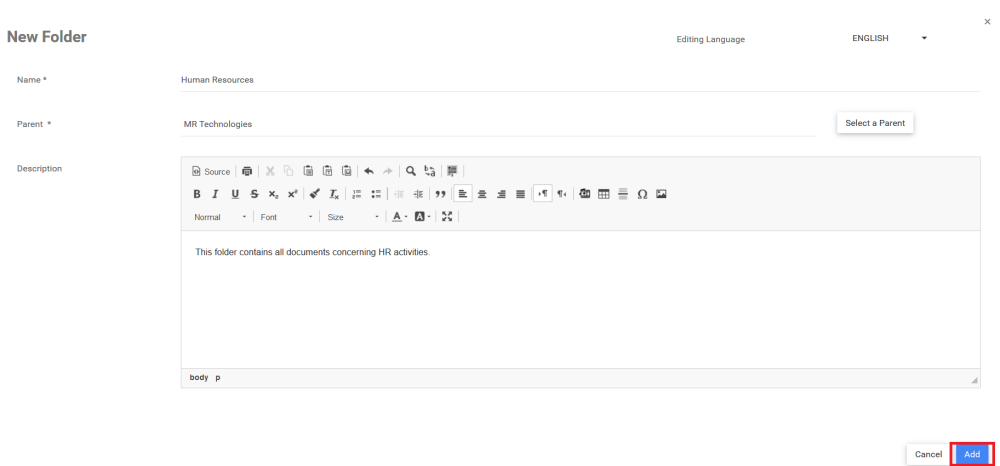
Task: Insert an image
Action: coord(661,194)
